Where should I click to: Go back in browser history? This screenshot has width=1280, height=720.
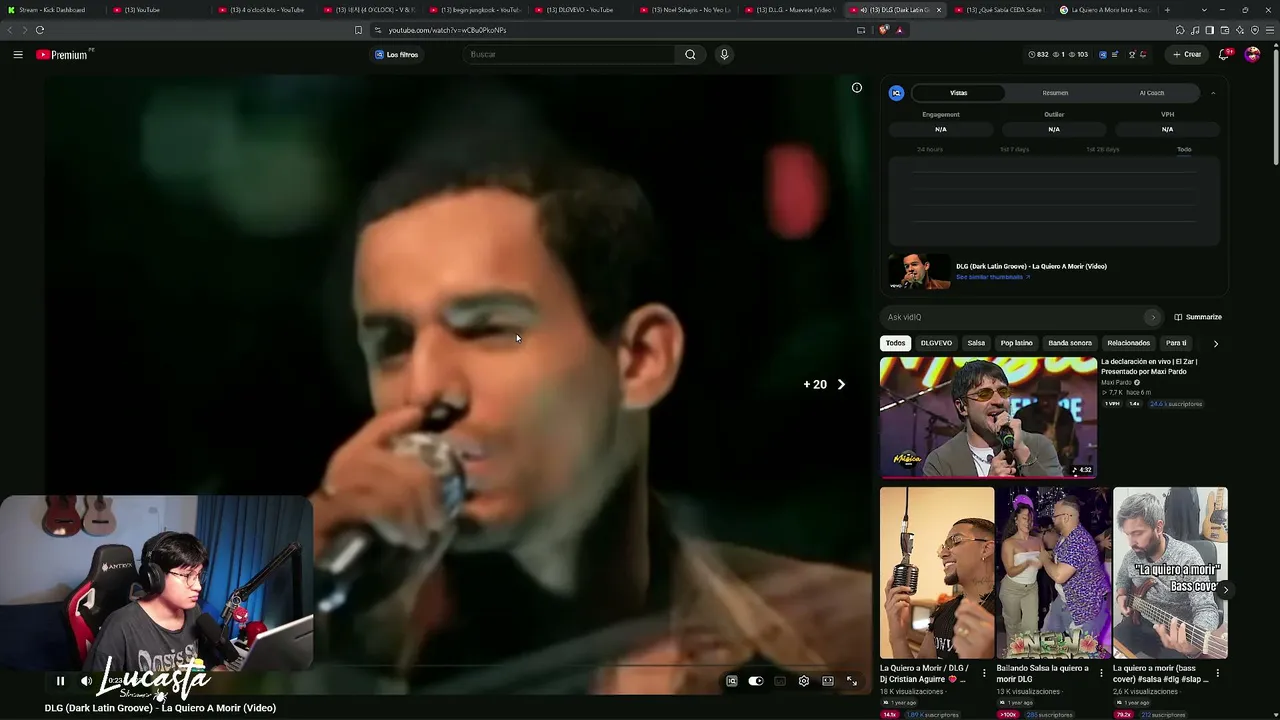coord(11,30)
